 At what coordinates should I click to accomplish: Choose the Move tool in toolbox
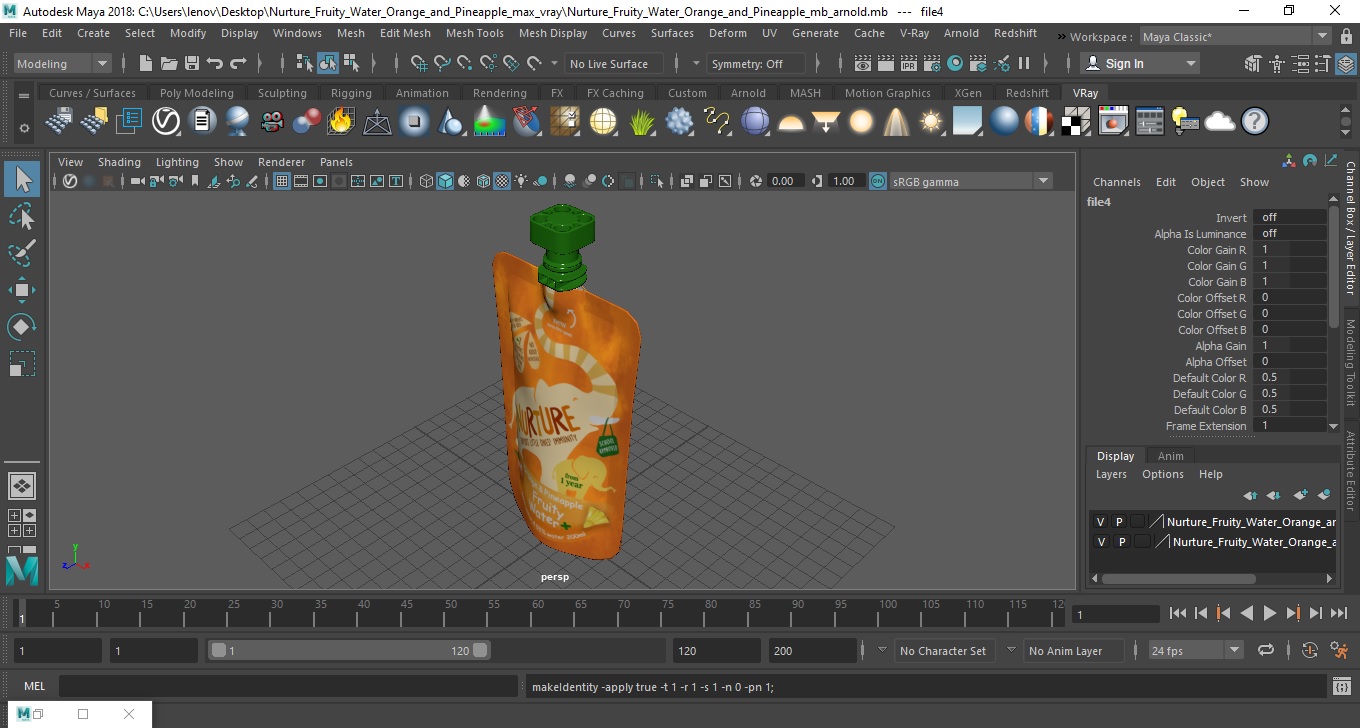(x=22, y=290)
